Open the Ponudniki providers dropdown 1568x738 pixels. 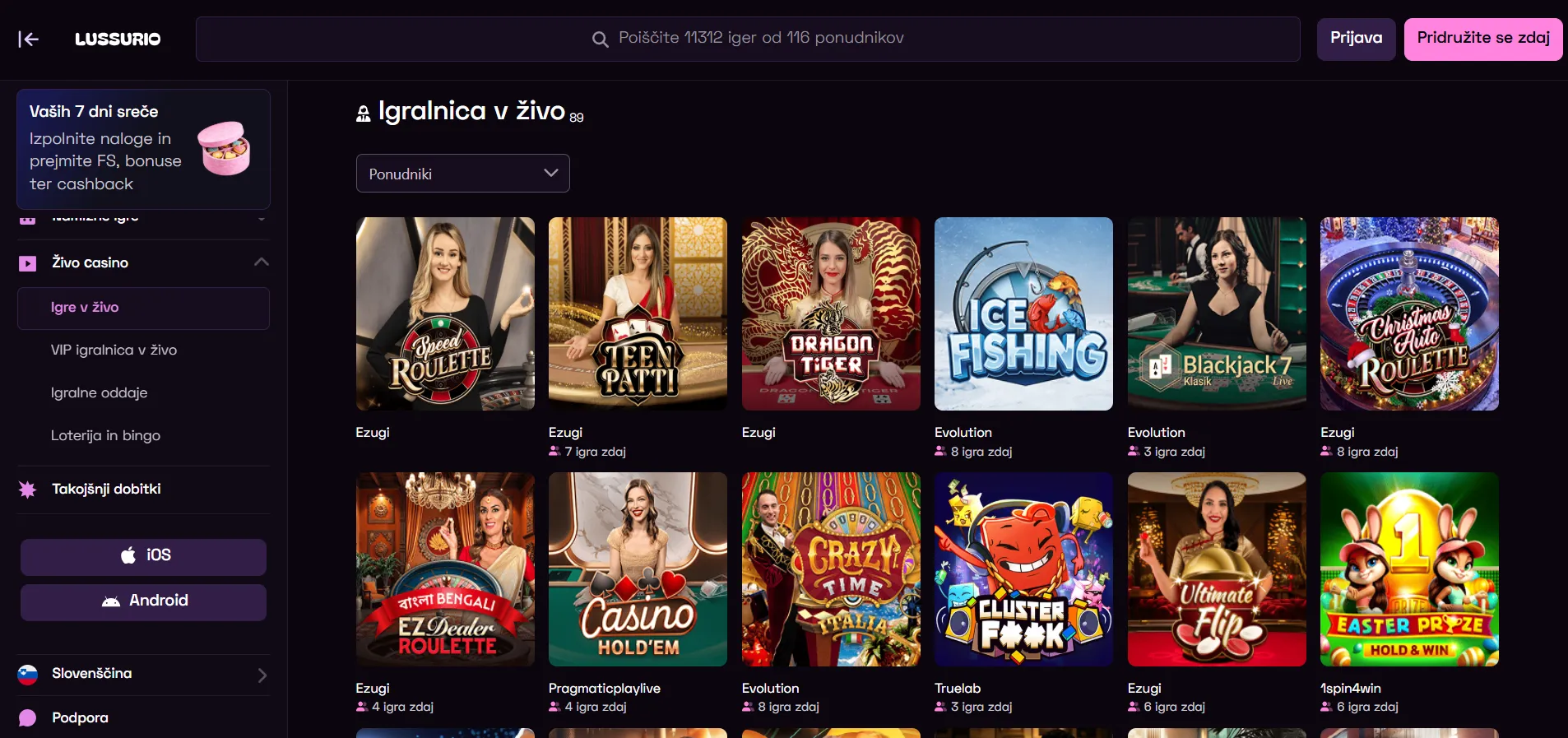[x=462, y=174]
